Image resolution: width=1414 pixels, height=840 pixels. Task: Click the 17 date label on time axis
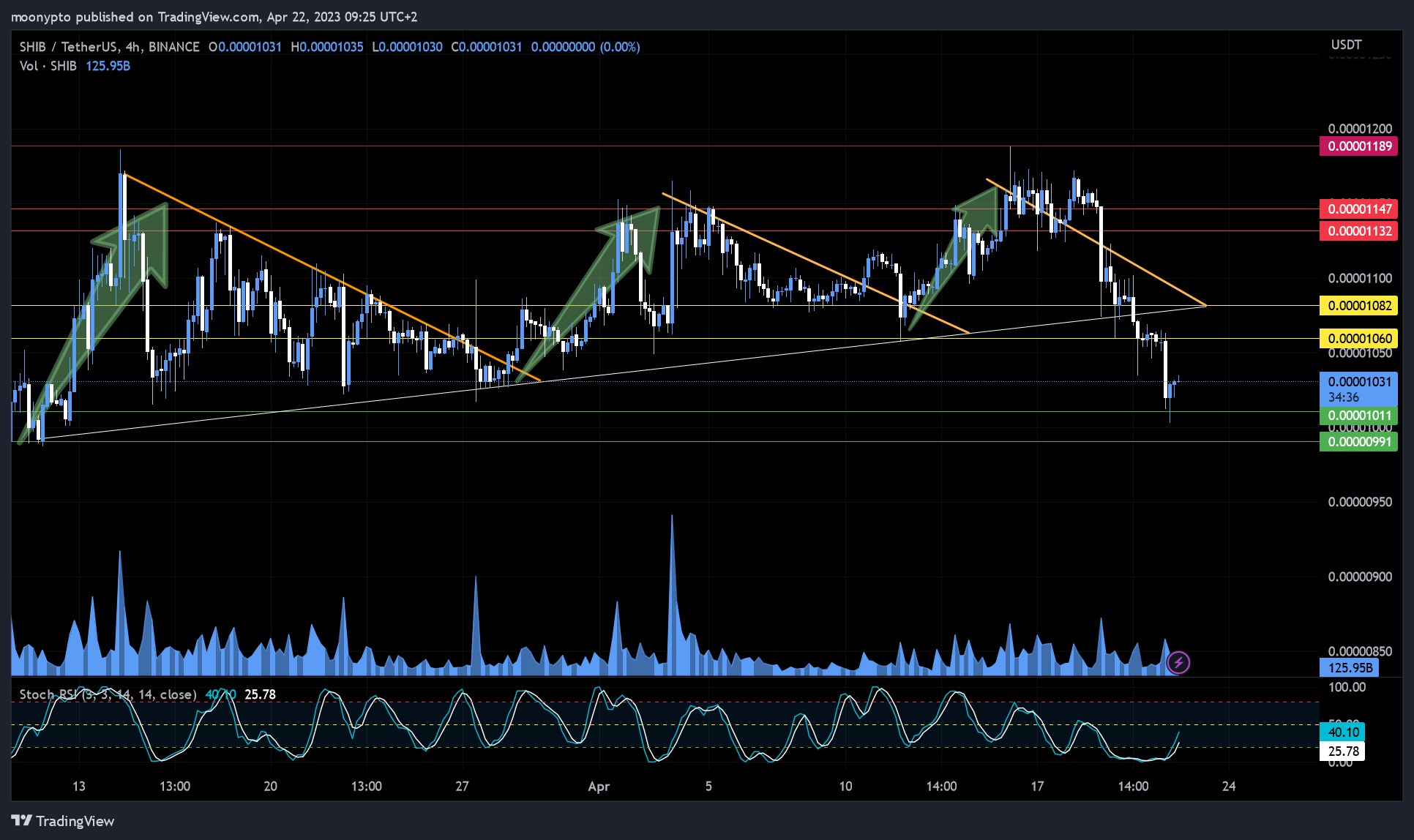pyautogui.click(x=1037, y=787)
